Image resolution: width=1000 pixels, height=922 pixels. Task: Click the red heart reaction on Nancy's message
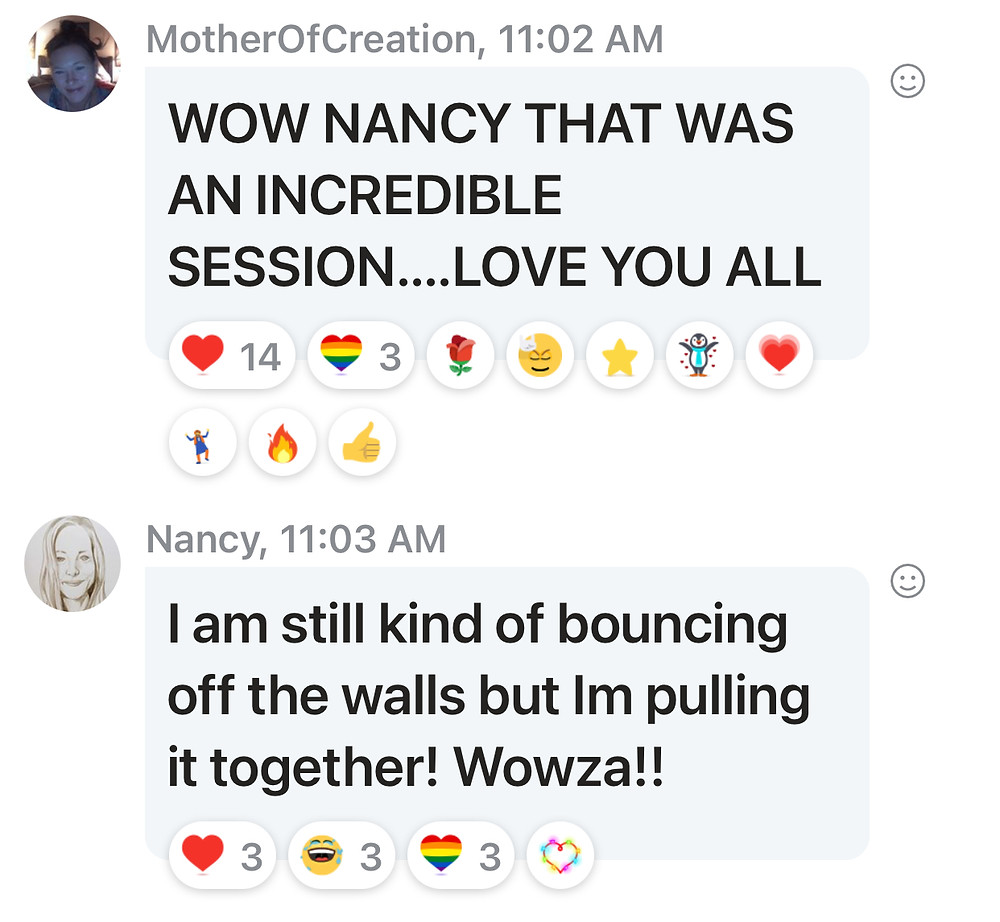(223, 856)
